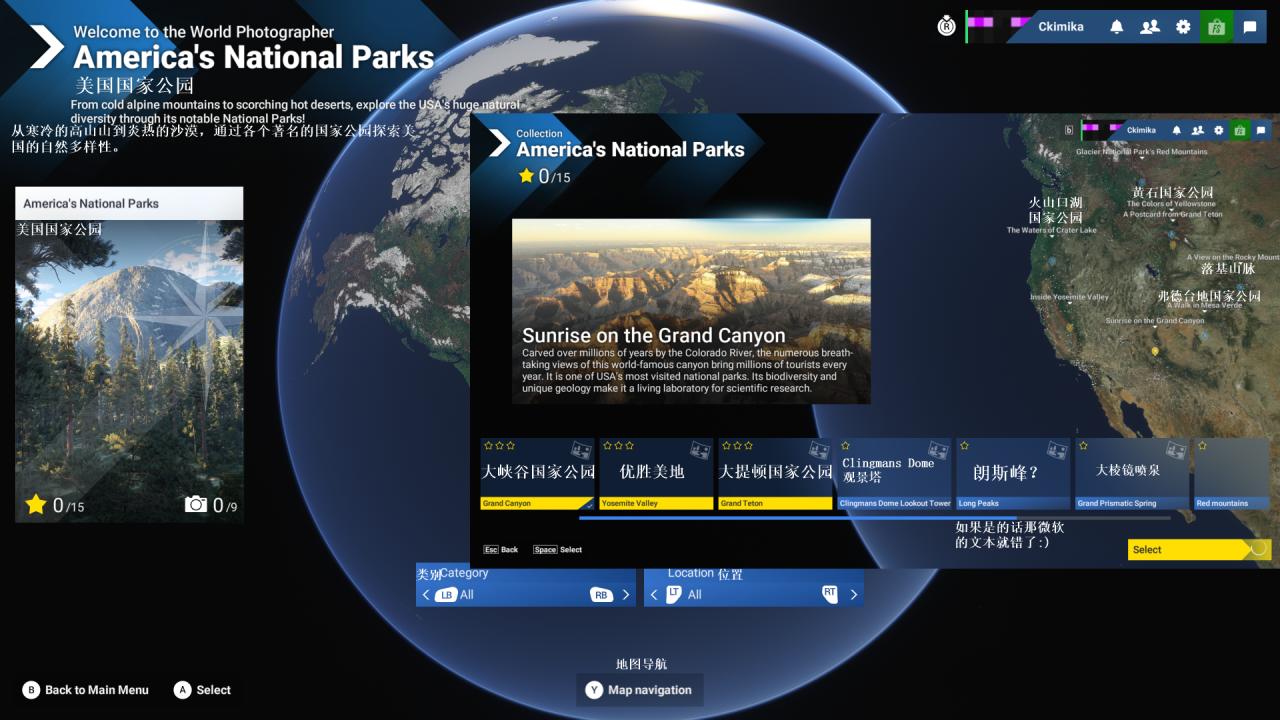
Task: Click the photo icon on the Grand Canyon card
Action: [x=581, y=450]
